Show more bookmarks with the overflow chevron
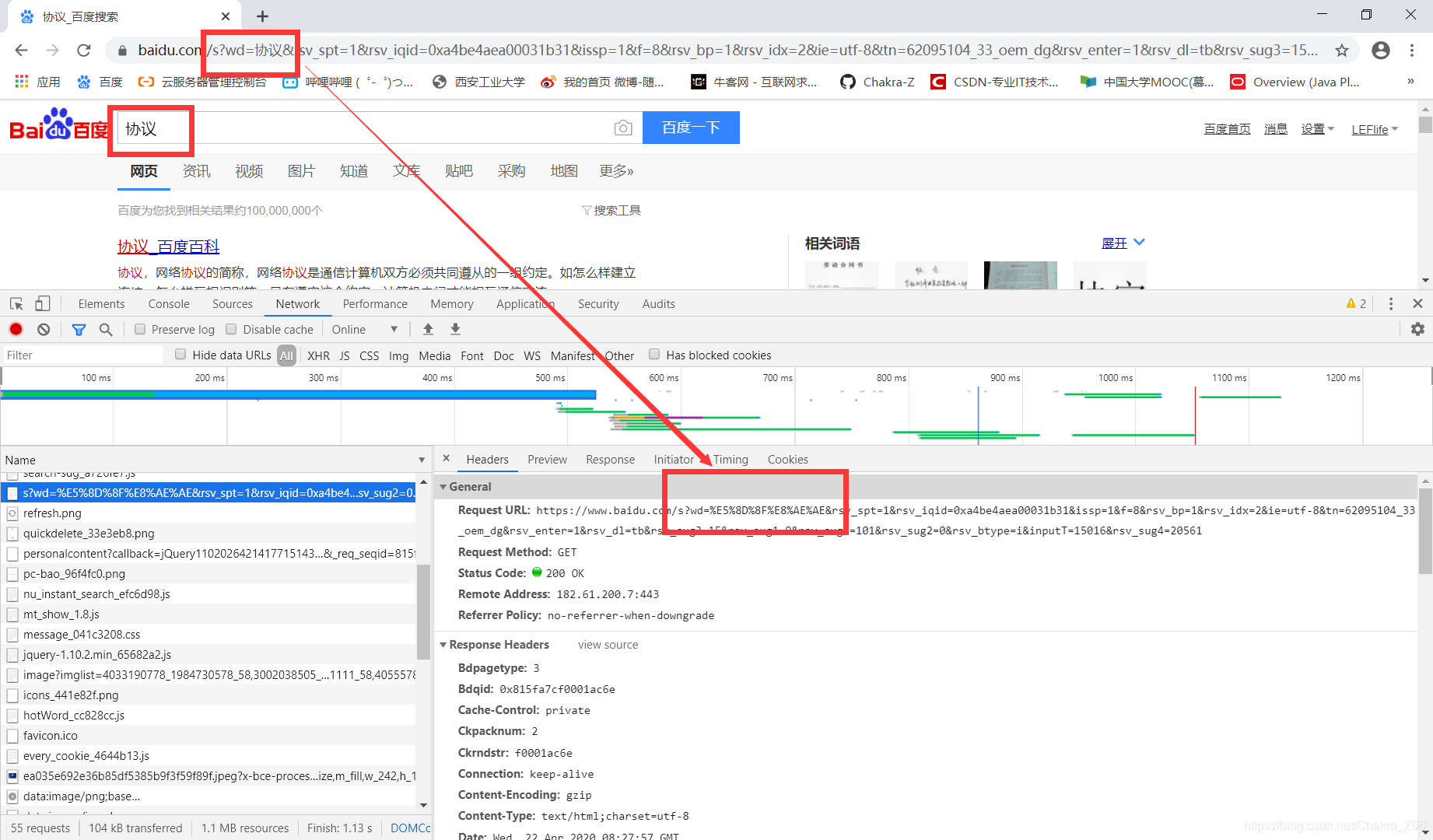The width and height of the screenshot is (1433, 840). [x=1410, y=82]
